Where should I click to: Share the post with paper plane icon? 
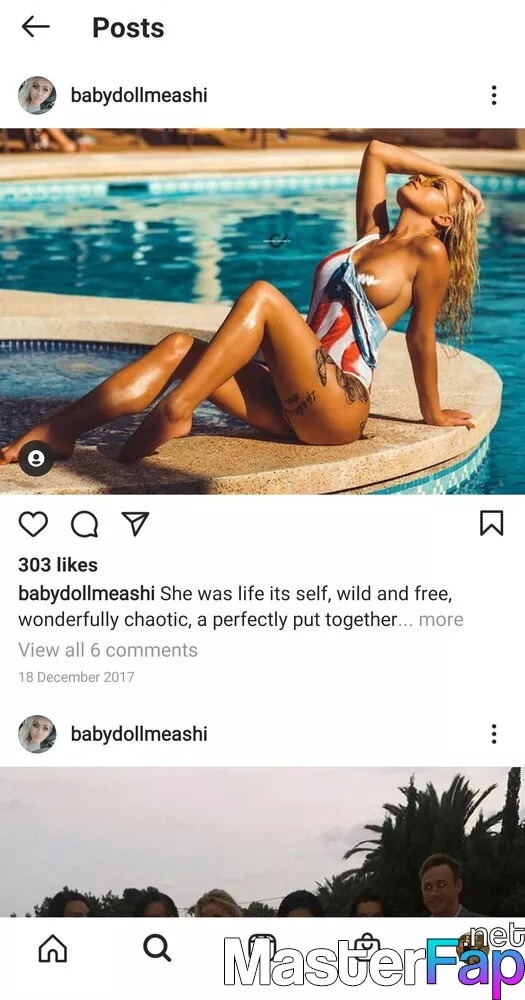point(135,524)
